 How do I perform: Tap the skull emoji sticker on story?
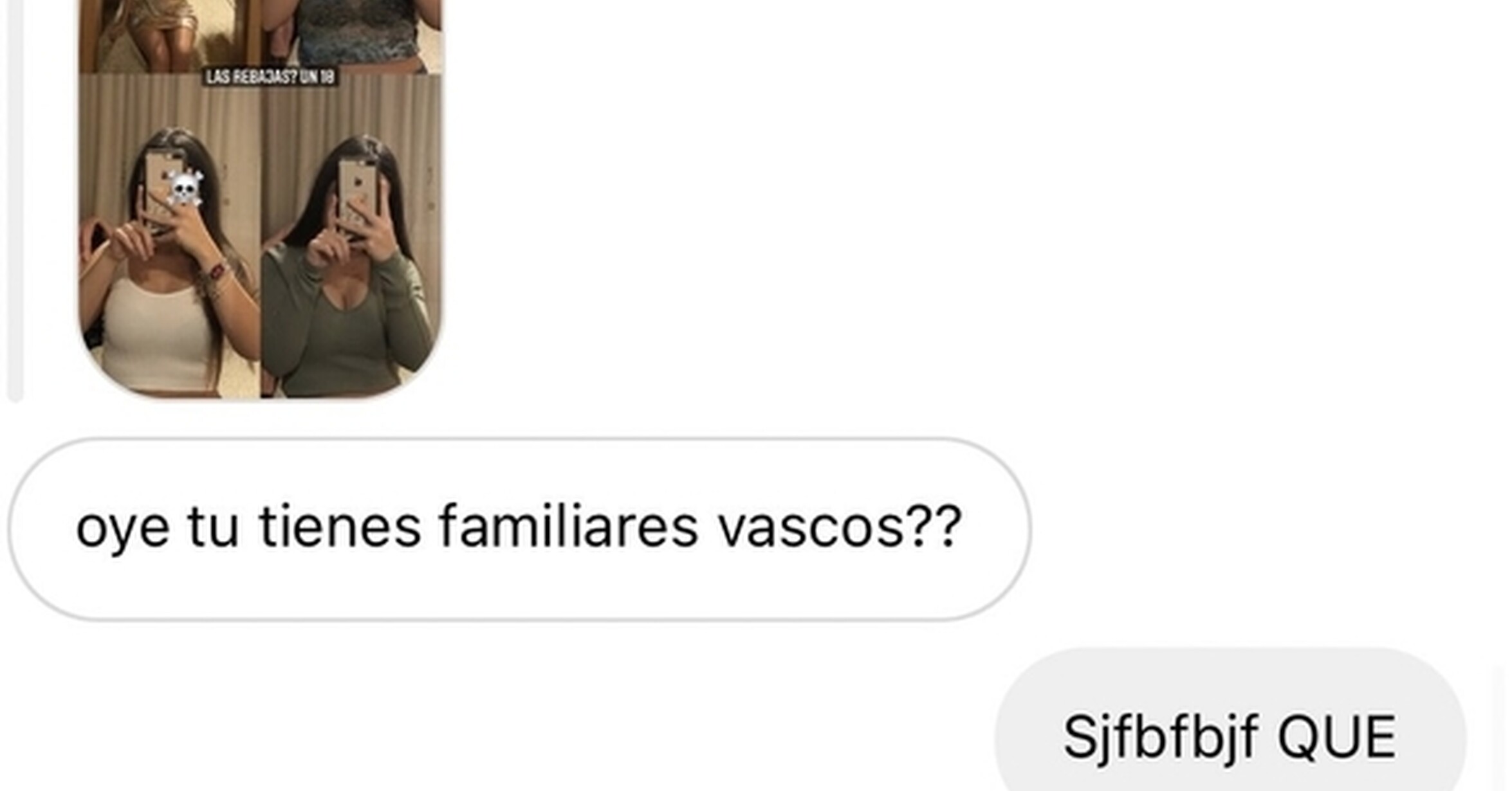185,188
